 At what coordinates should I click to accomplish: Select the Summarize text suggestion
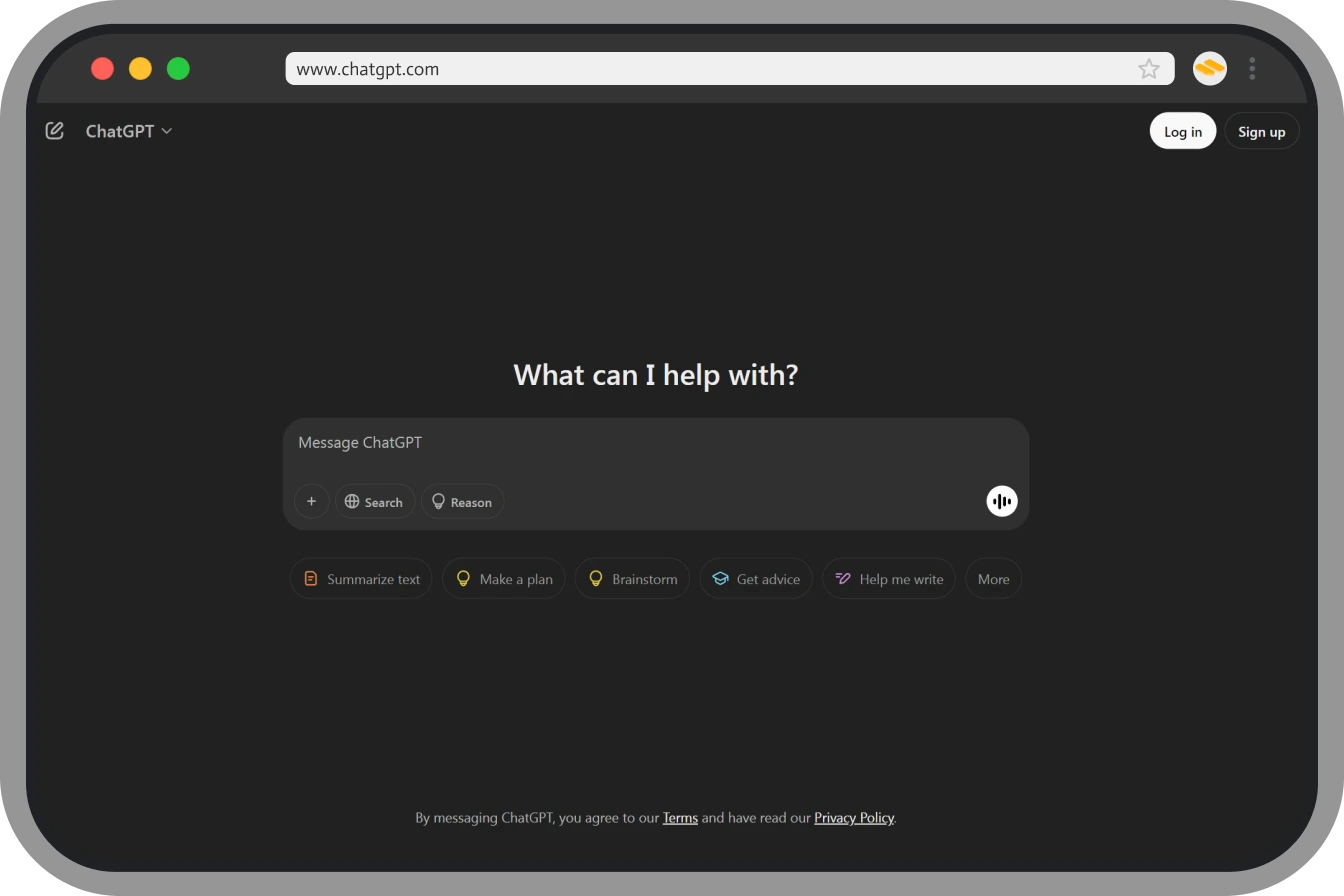click(361, 579)
